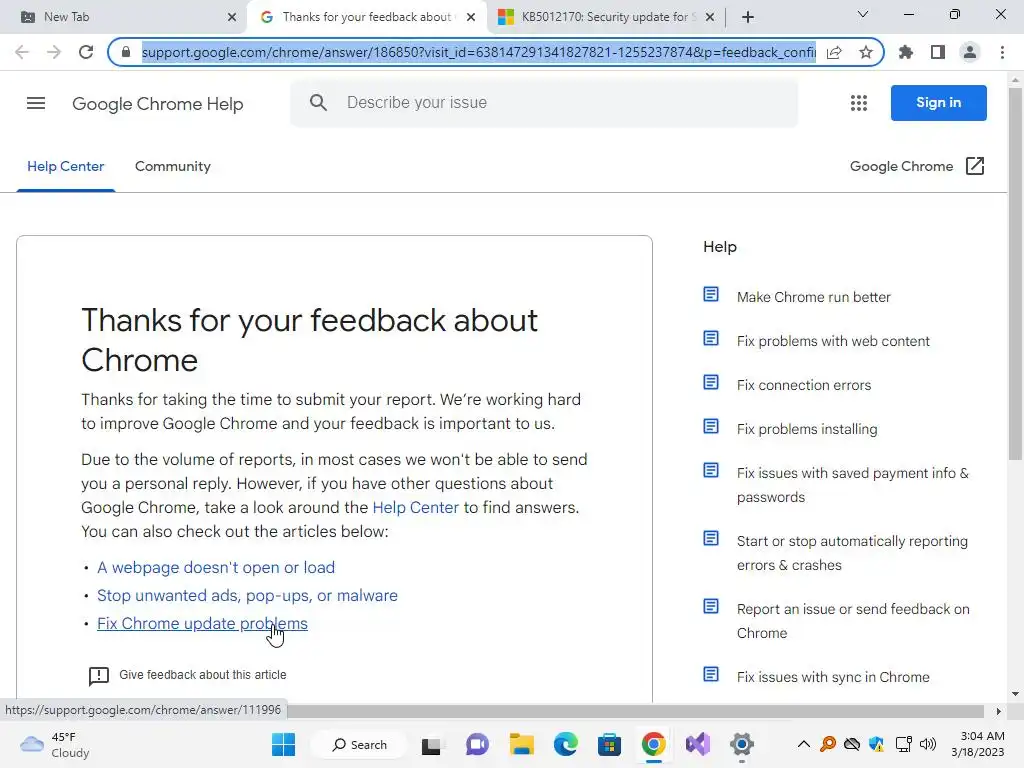Open the volume speaker tray icon
This screenshot has width=1024, height=768.
(x=928, y=744)
